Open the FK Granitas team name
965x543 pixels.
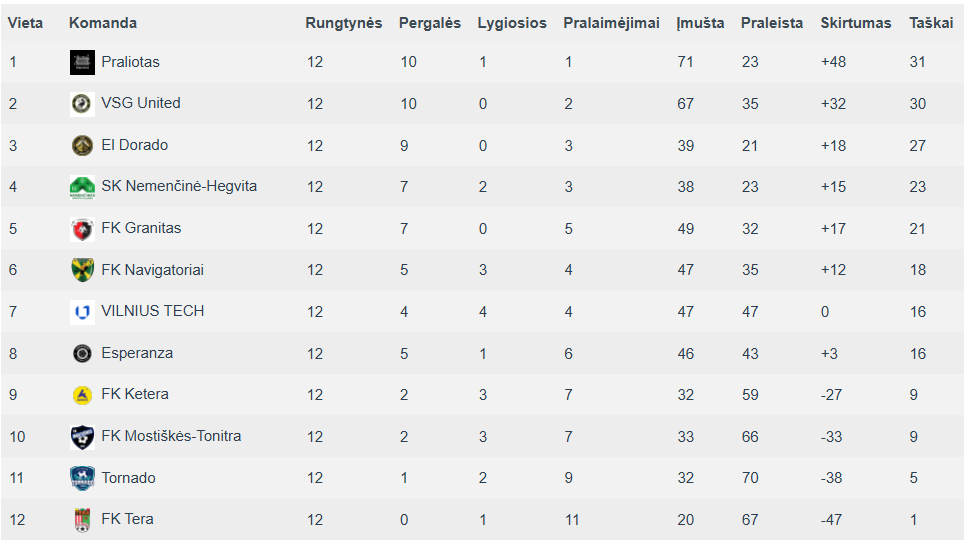point(141,228)
